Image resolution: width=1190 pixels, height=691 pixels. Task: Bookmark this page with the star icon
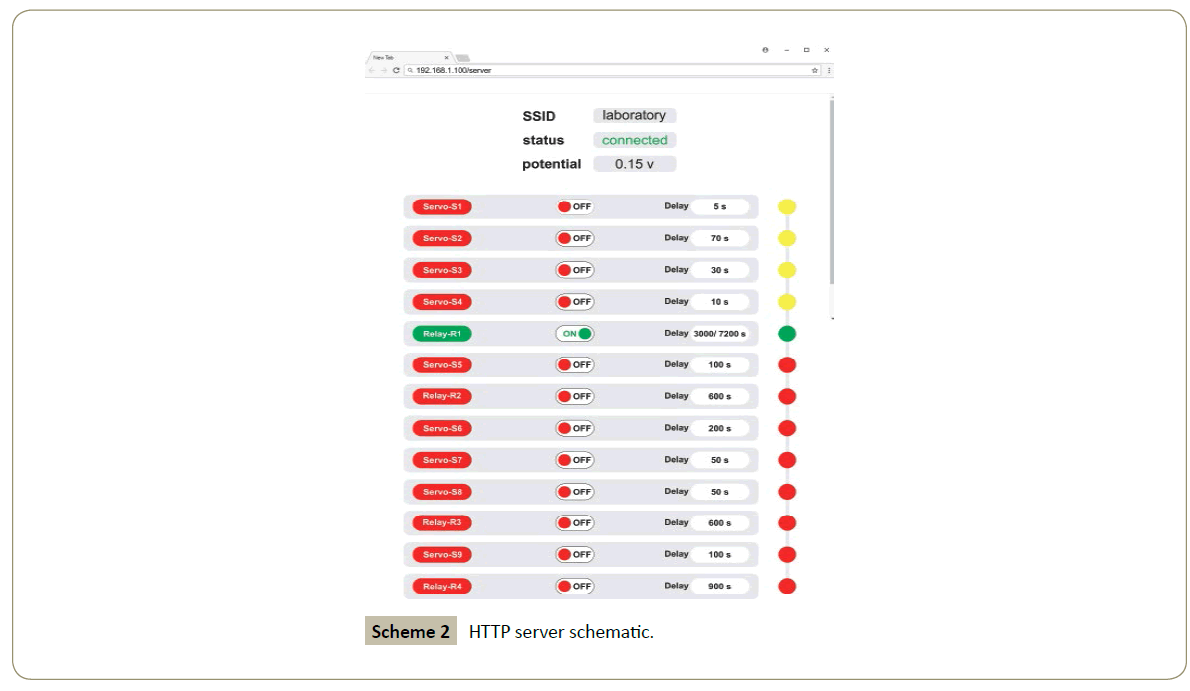(815, 71)
